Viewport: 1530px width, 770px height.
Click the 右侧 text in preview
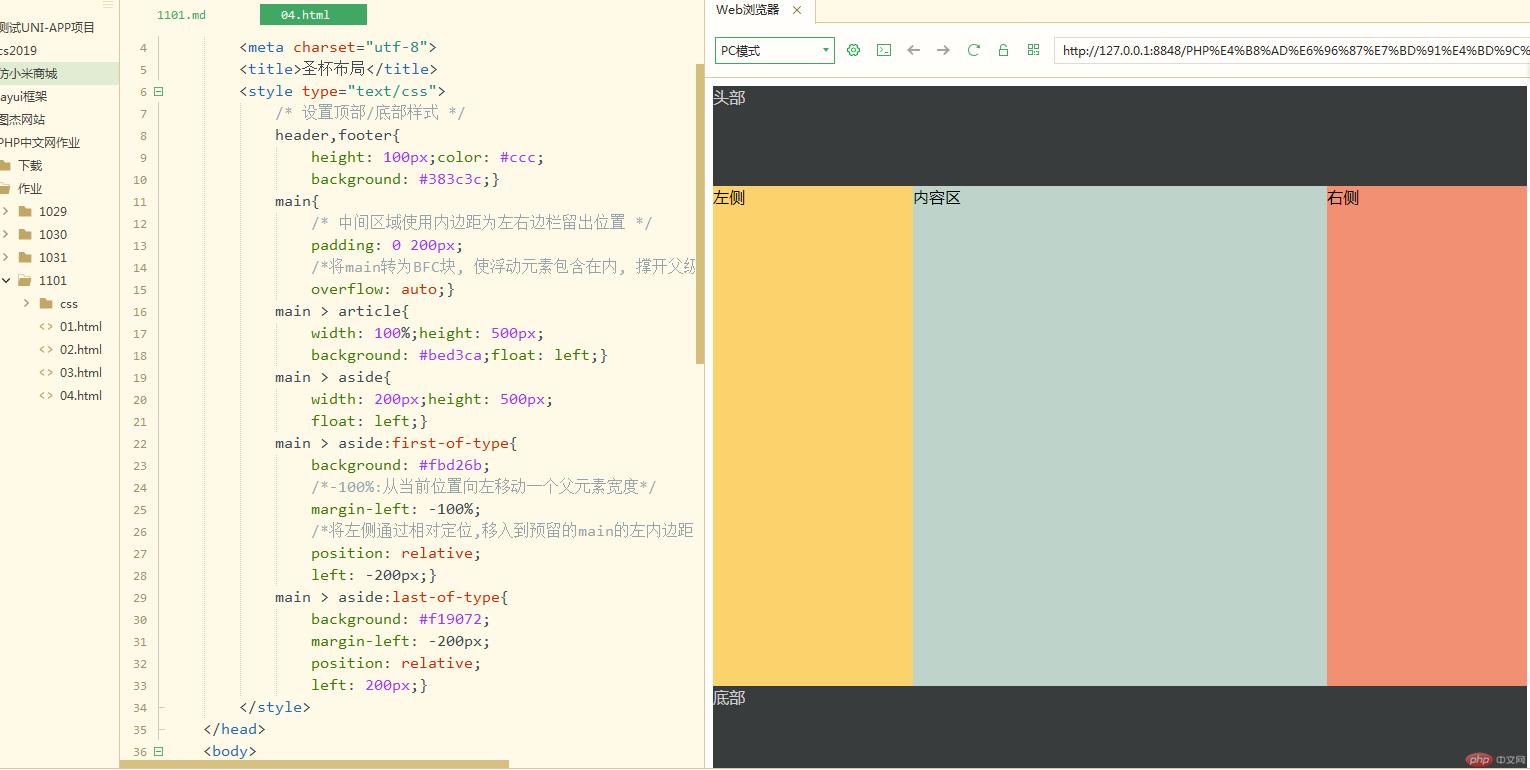click(x=1343, y=198)
